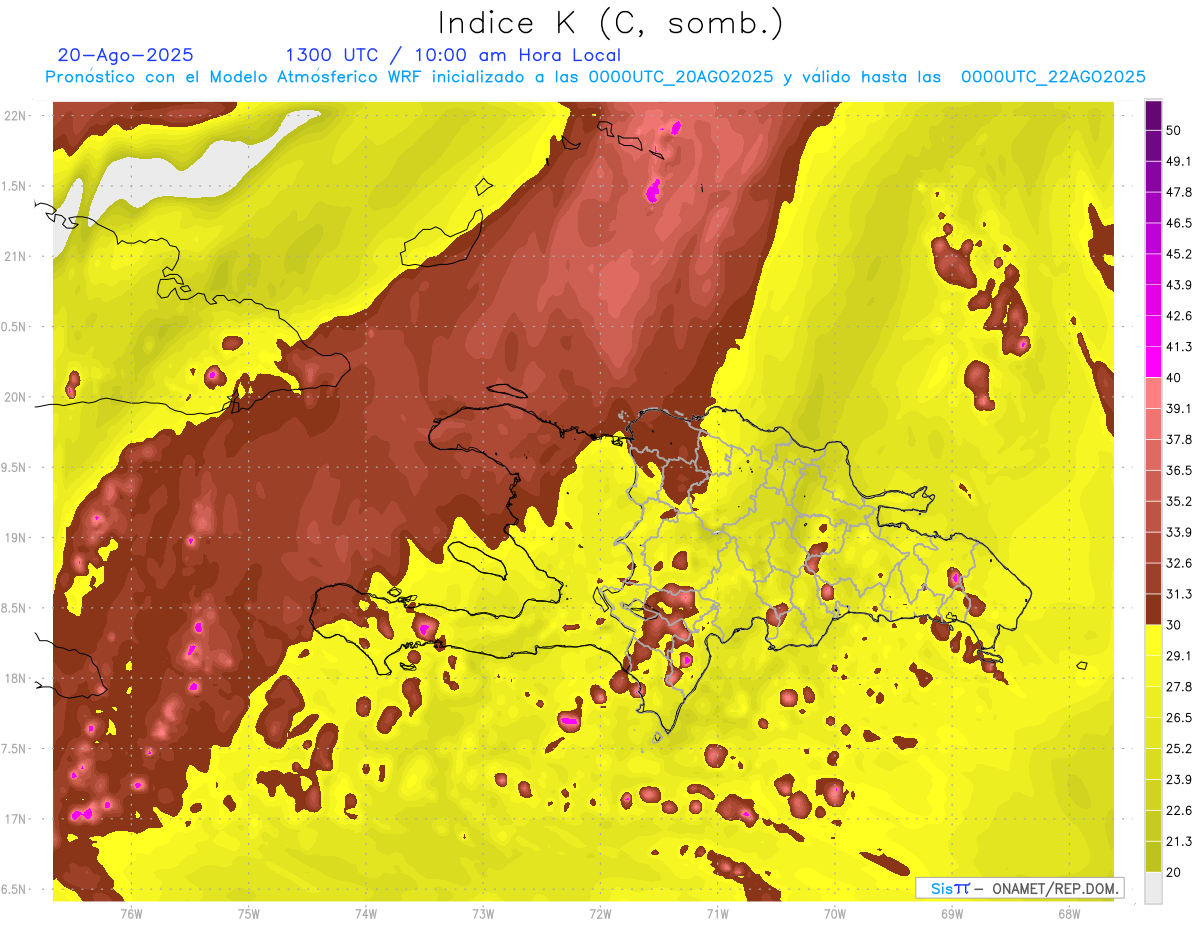Click the "49.1" color scale label
Screen dimensions: 1200x927
pyautogui.click(x=1178, y=161)
